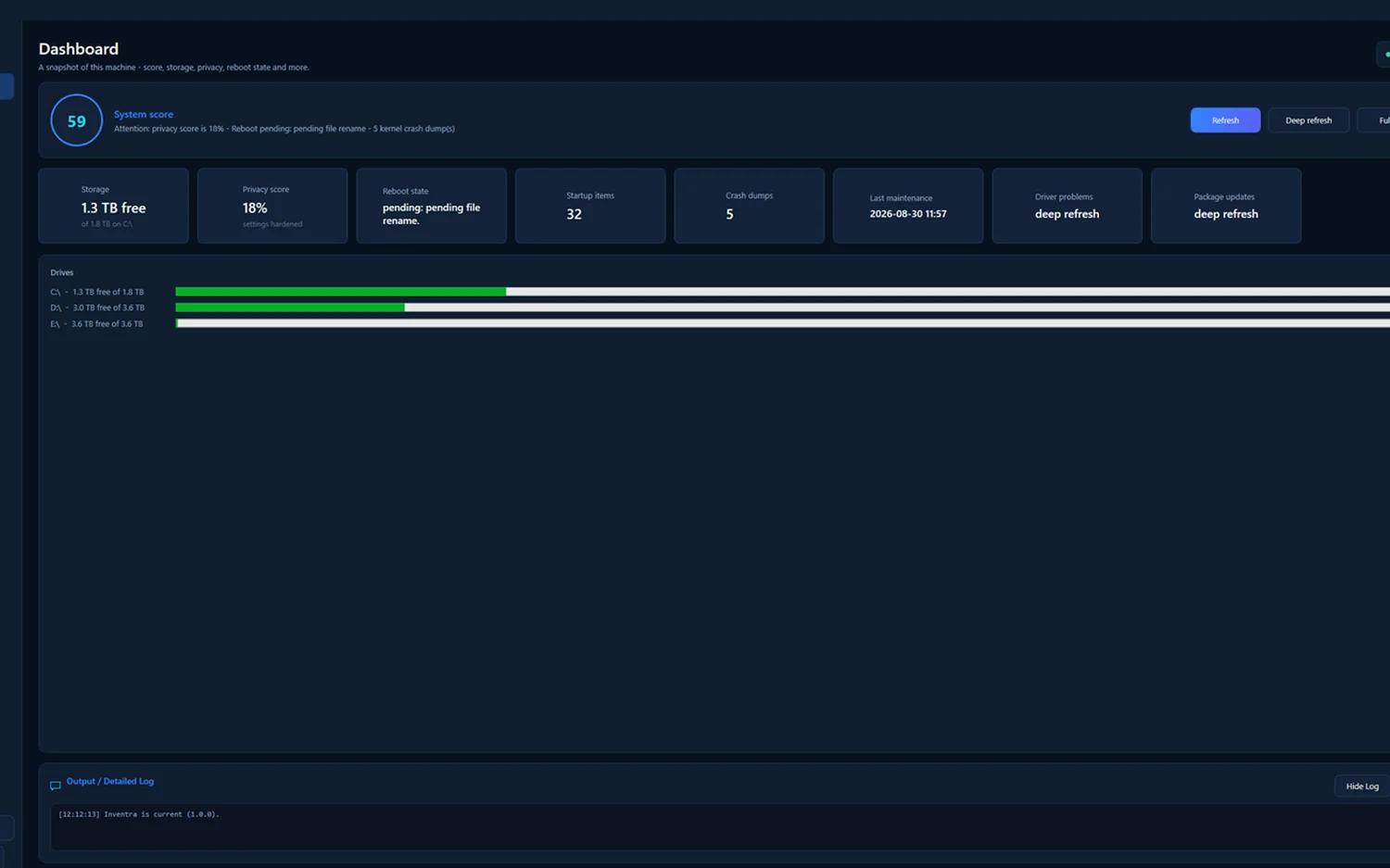The image size is (1390, 868).
Task: Click the E:\ drive usage bar
Action: click(783, 323)
